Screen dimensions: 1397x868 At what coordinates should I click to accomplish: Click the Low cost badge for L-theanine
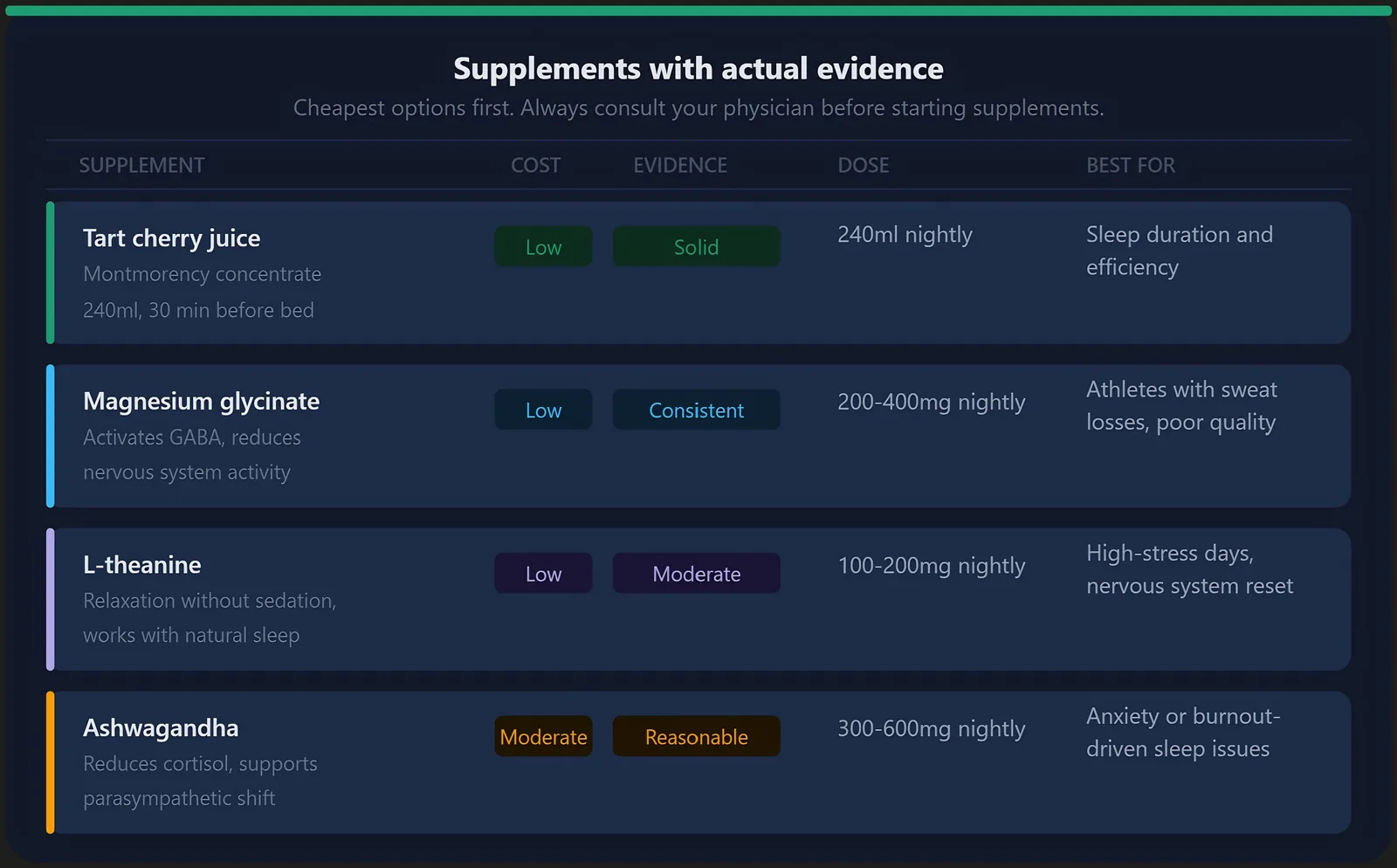[543, 573]
